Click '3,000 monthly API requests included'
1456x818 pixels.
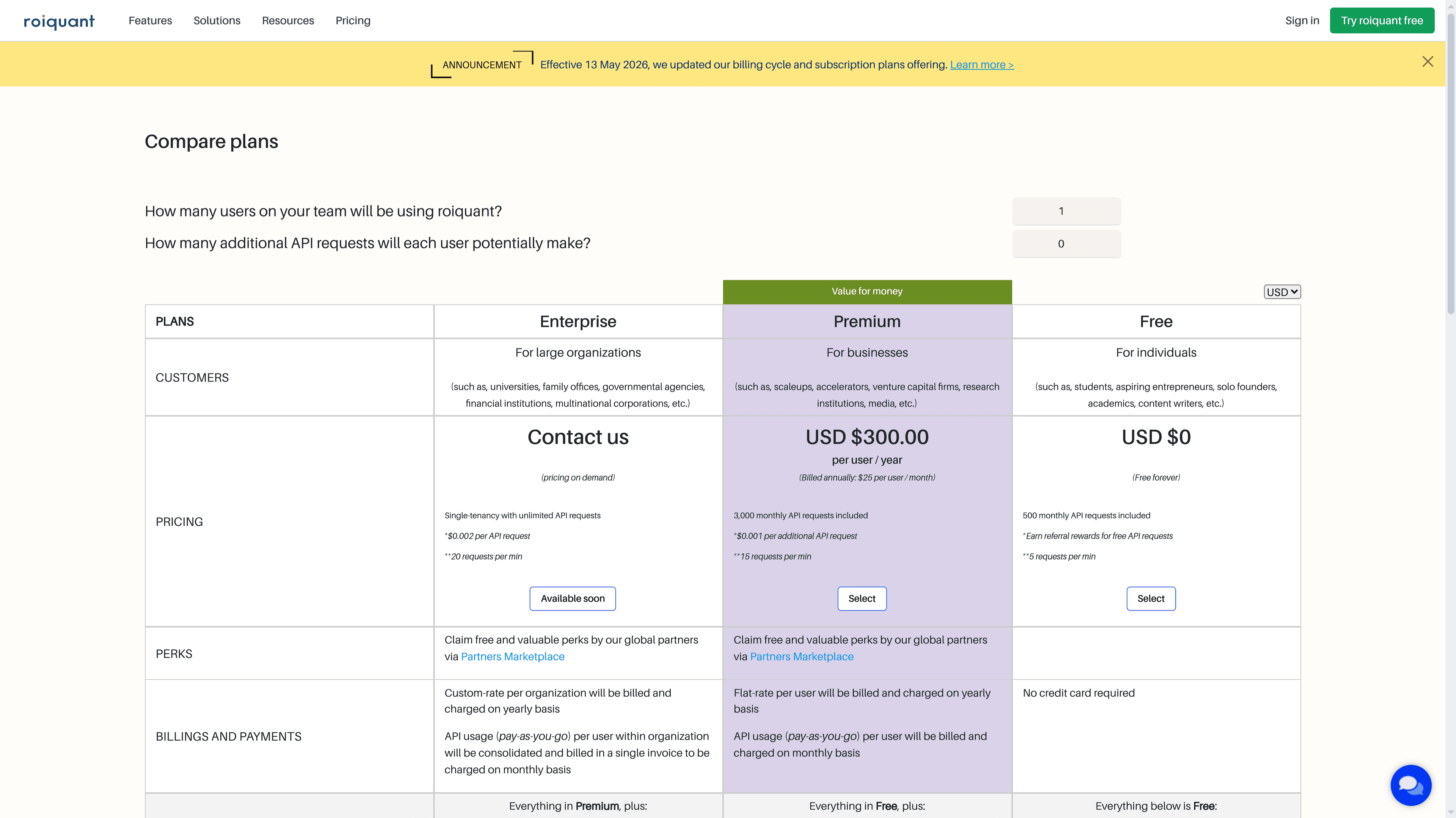coord(800,515)
